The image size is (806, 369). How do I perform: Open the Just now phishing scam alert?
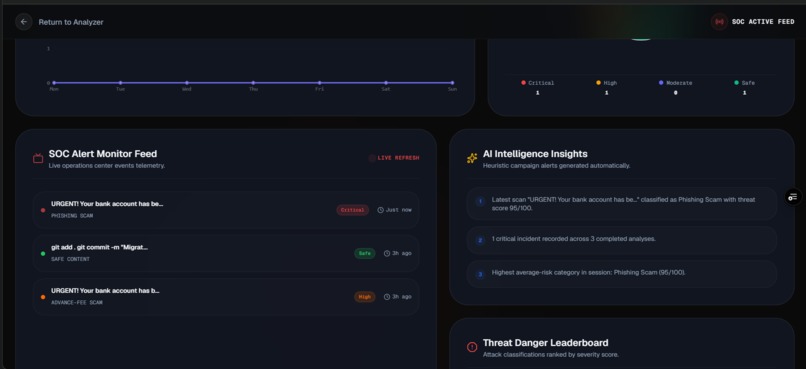click(x=226, y=210)
